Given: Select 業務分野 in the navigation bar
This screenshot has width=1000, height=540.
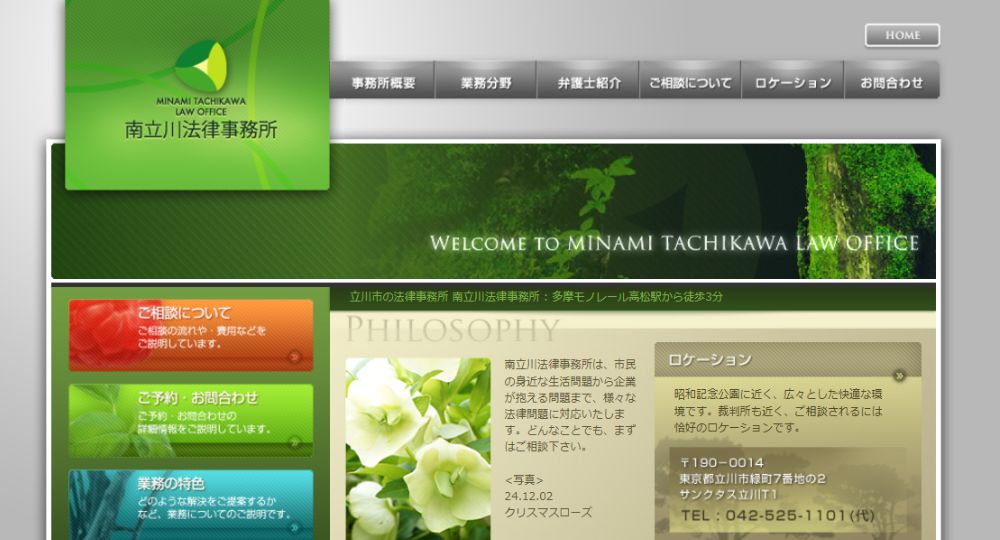Looking at the screenshot, I should coord(486,83).
